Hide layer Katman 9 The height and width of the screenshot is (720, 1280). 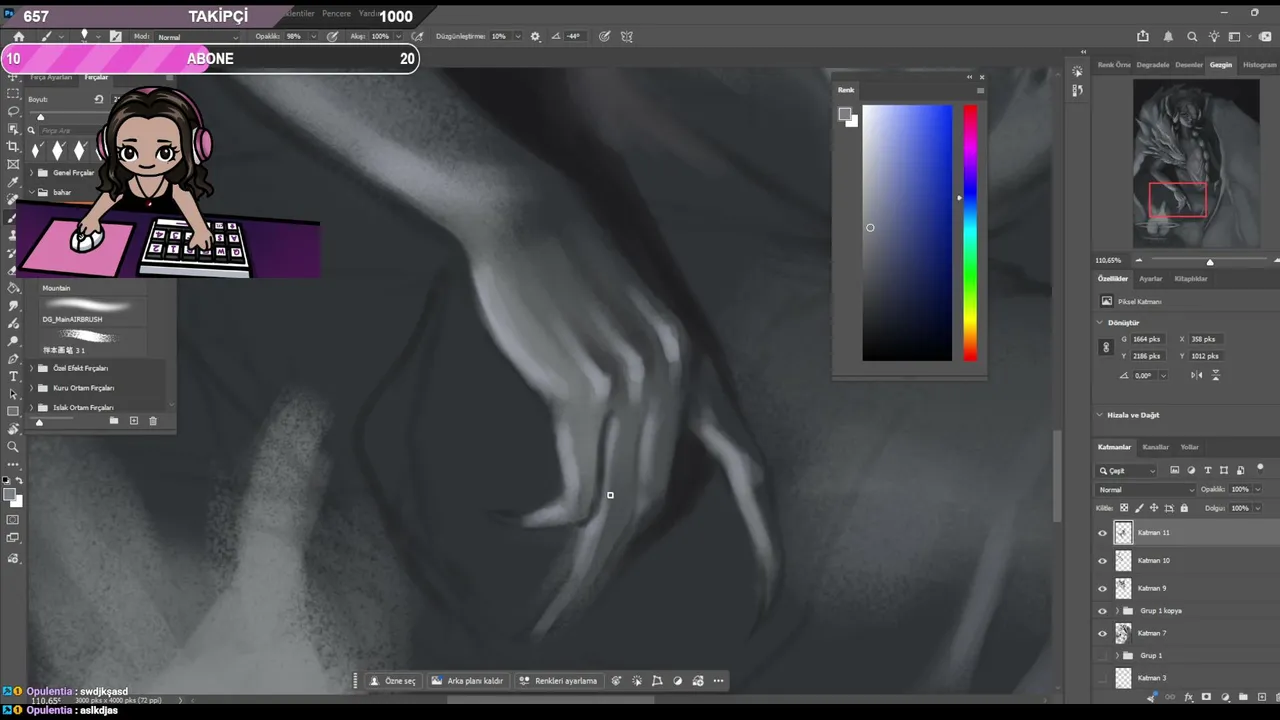click(x=1103, y=589)
